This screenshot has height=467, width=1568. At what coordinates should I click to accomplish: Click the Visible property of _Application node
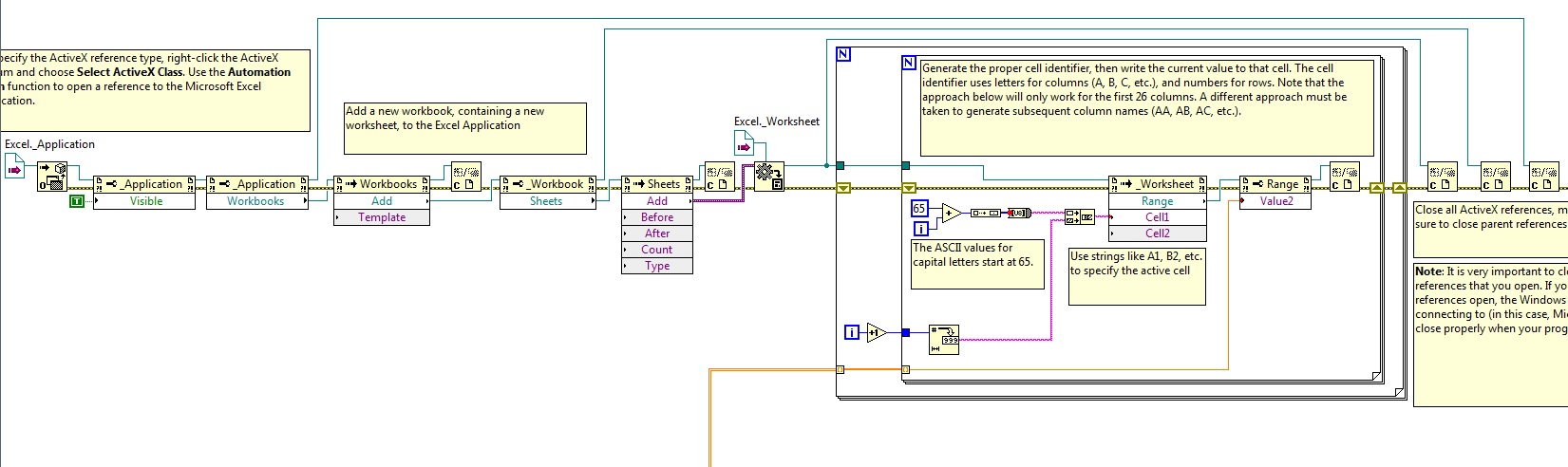(x=144, y=201)
